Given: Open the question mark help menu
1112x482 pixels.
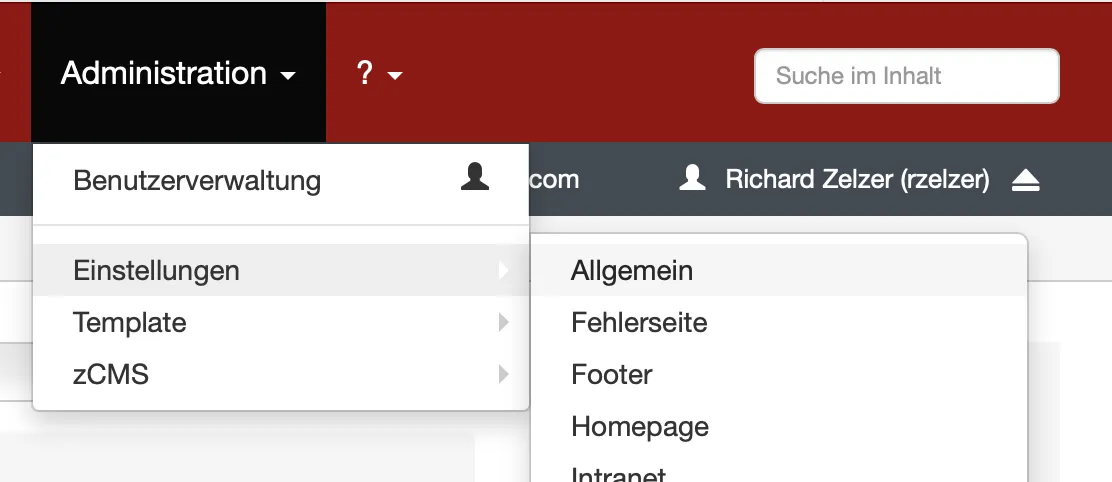Looking at the screenshot, I should [x=365, y=73].
